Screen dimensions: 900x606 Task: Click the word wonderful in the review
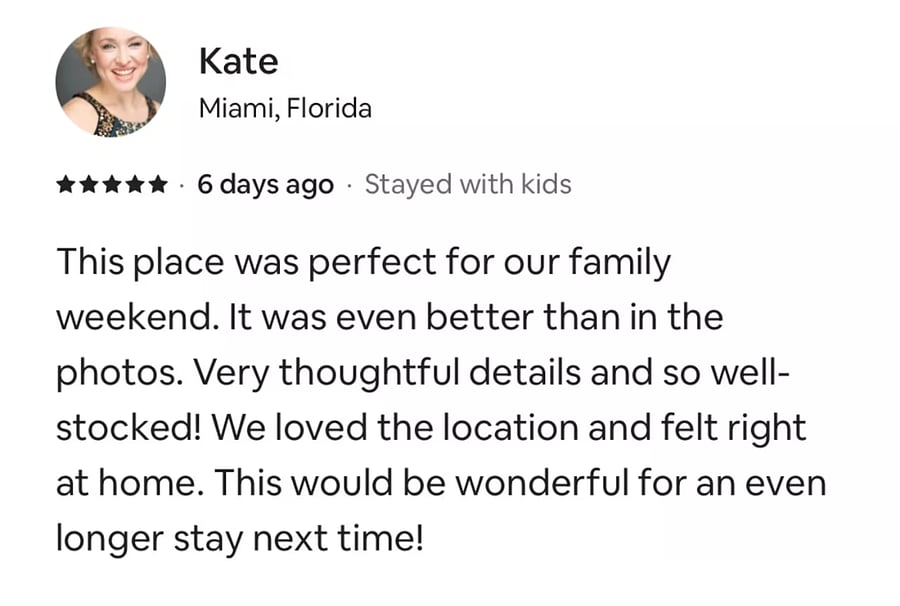click(542, 483)
